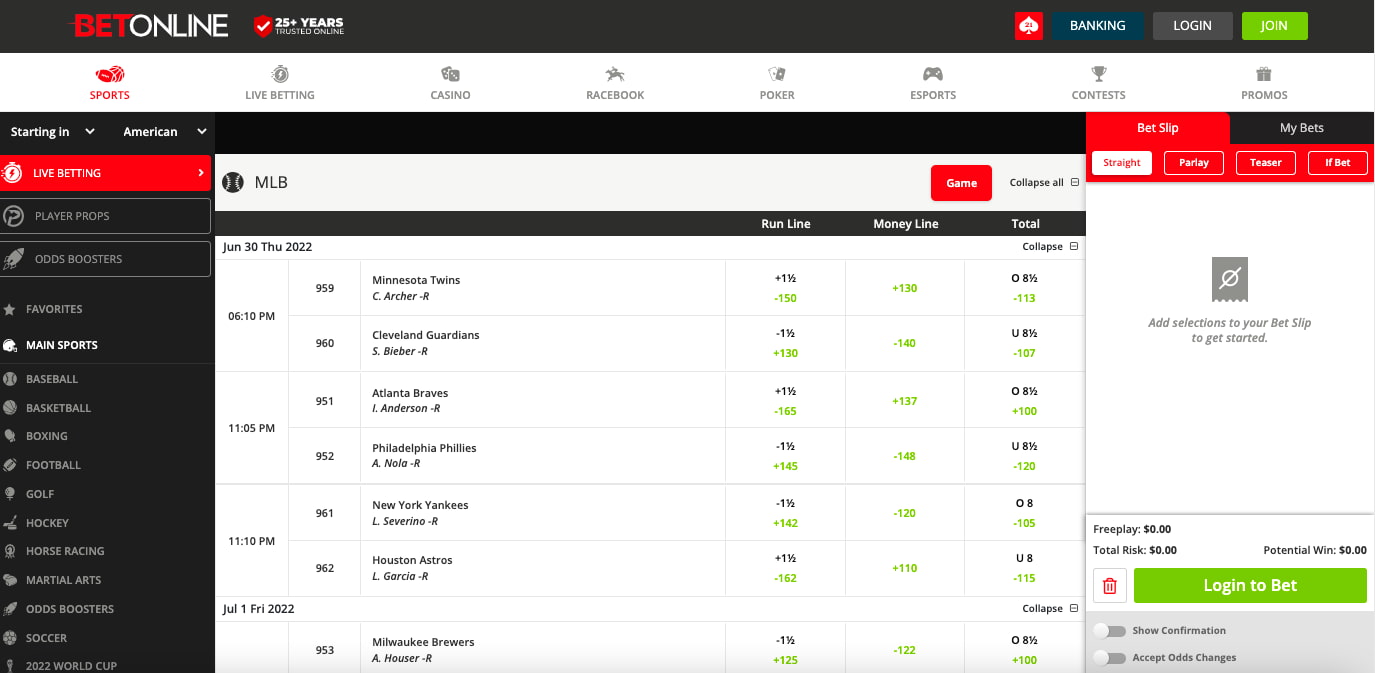Pick Houston Astros total U 8 -115
The width and height of the screenshot is (1375, 673).
point(1024,568)
